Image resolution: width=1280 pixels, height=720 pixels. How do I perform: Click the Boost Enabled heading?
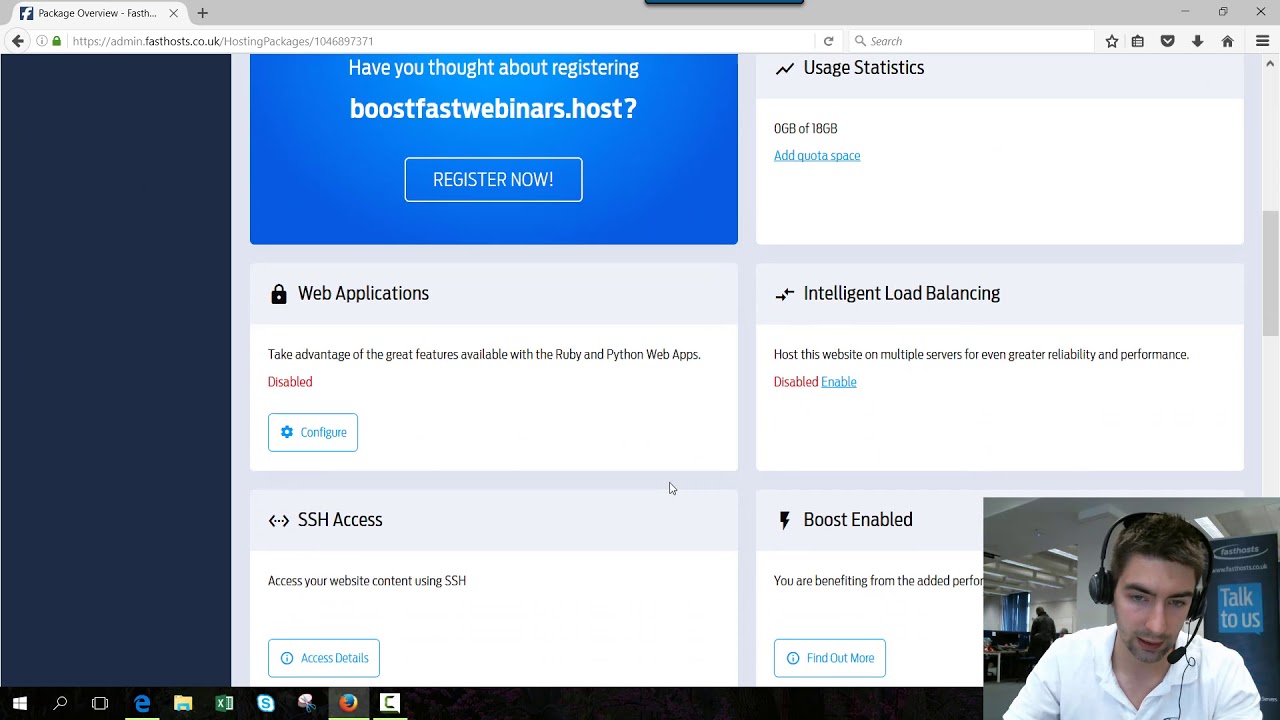coord(858,519)
